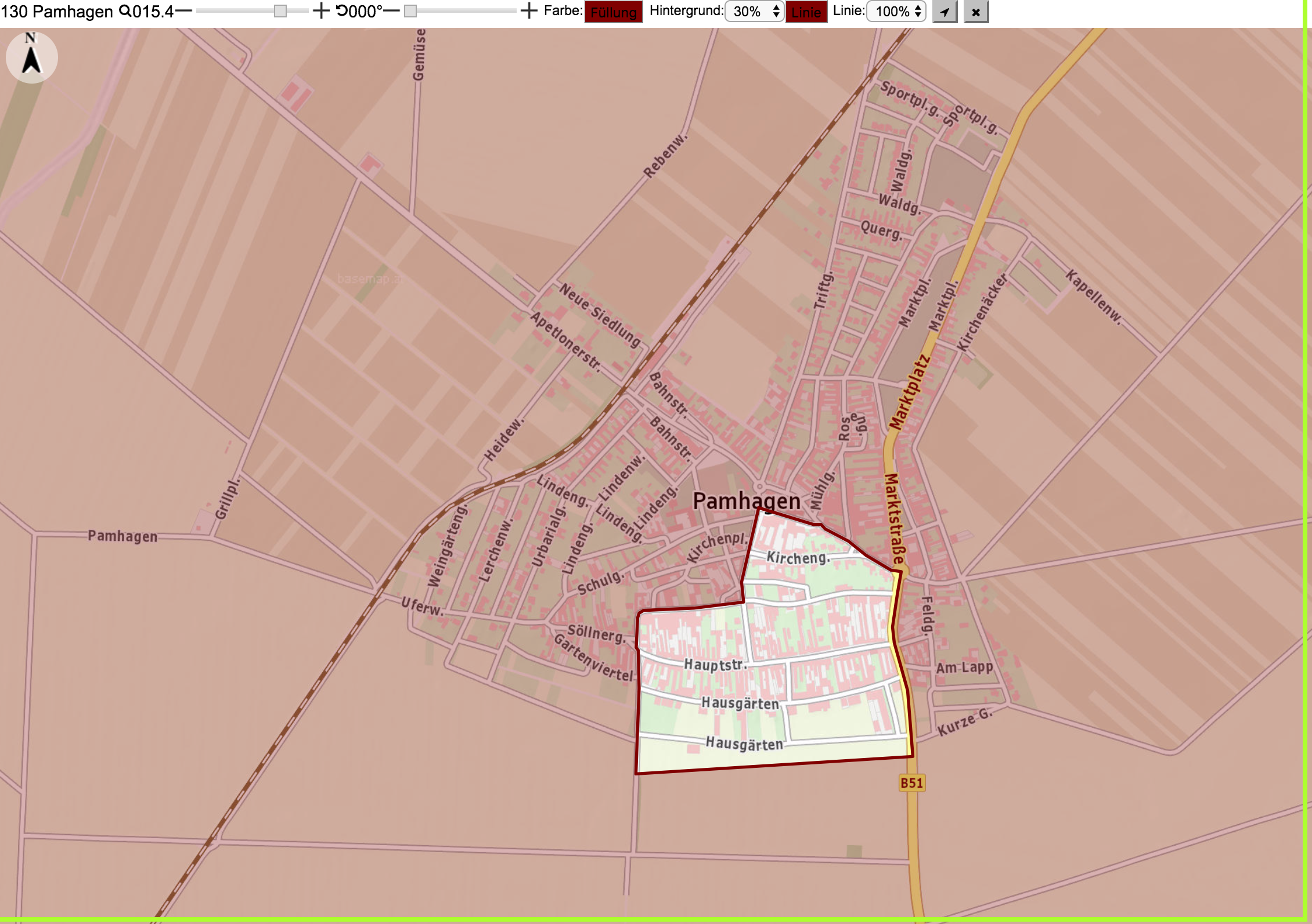
Task: Click the zoom slider handle
Action: point(280,11)
